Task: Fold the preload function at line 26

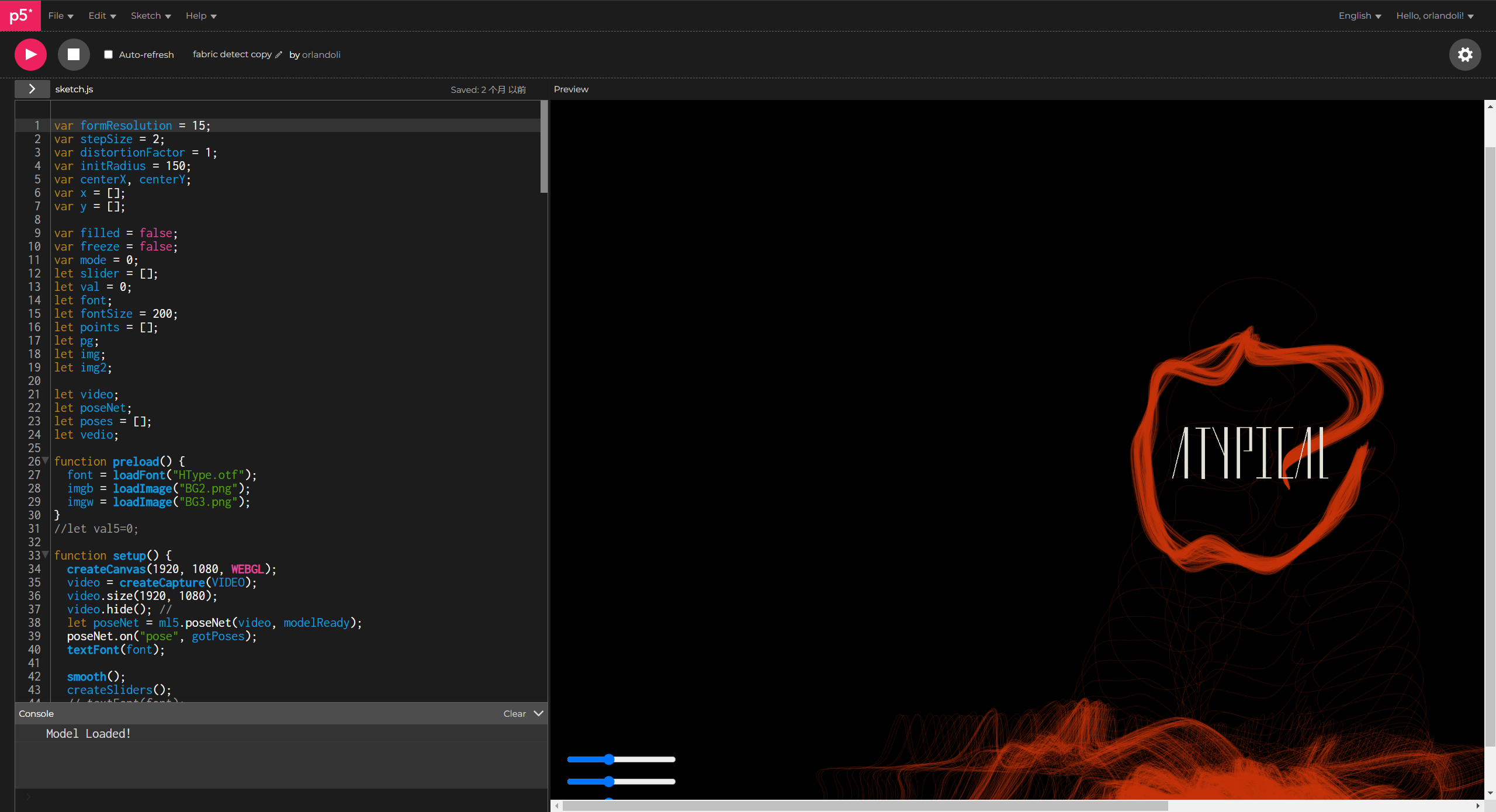Action: (x=46, y=461)
